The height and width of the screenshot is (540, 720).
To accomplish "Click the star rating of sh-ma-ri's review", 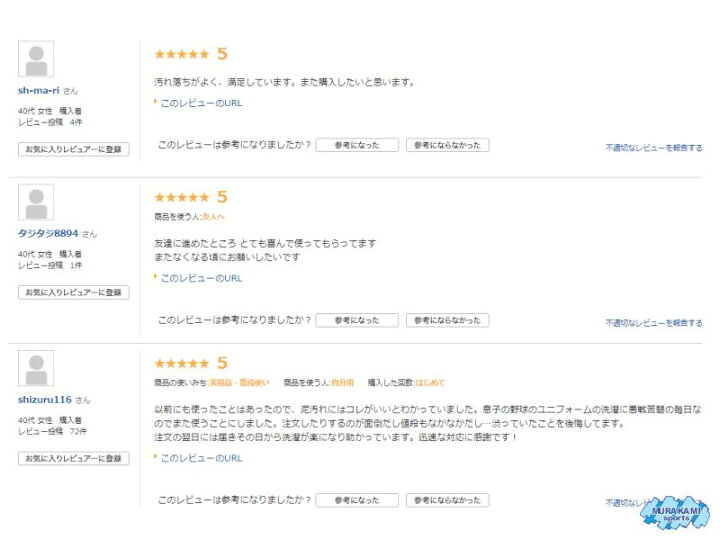I will click(x=182, y=54).
